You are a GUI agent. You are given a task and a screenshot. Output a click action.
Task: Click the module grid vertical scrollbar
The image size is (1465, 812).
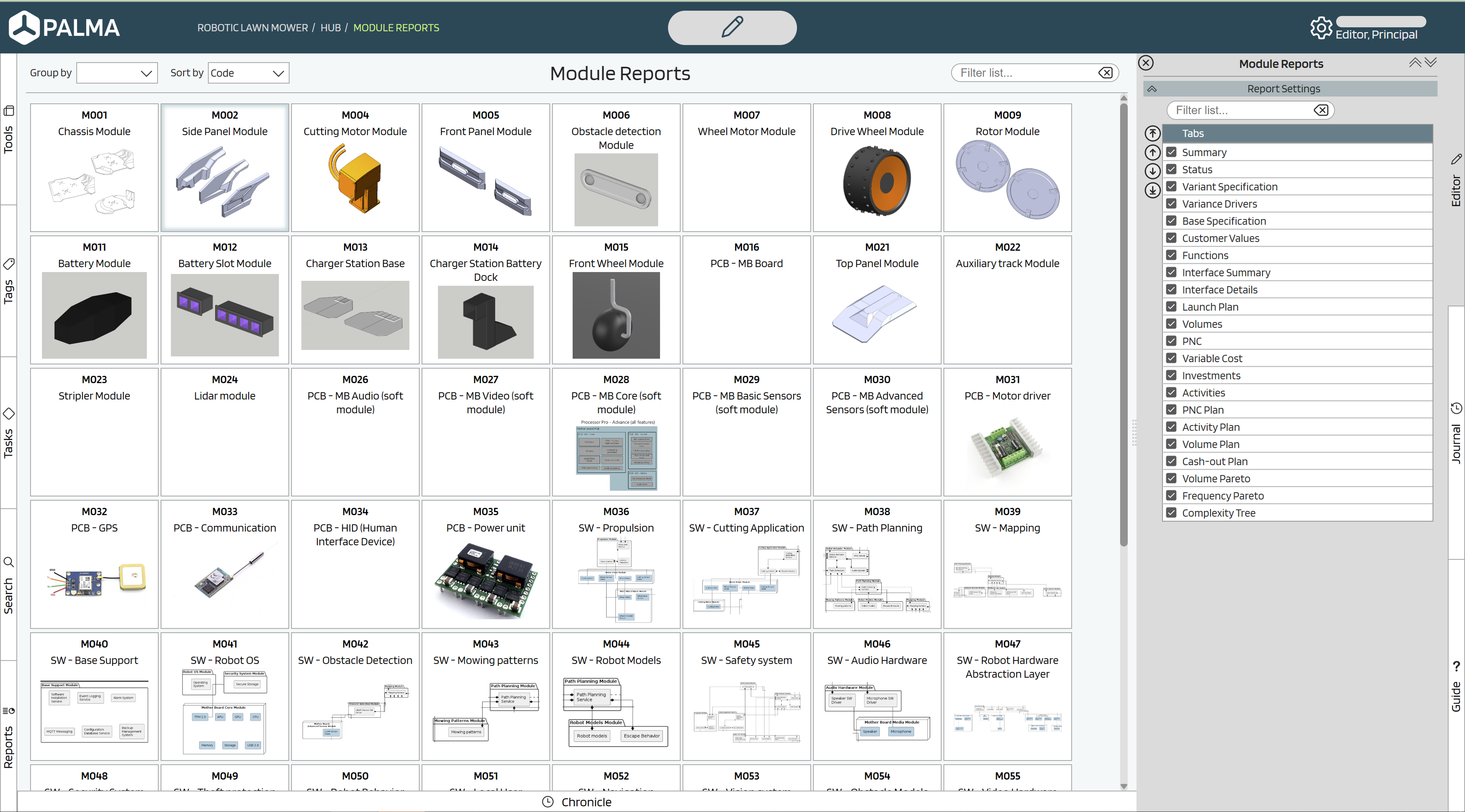1123,324
